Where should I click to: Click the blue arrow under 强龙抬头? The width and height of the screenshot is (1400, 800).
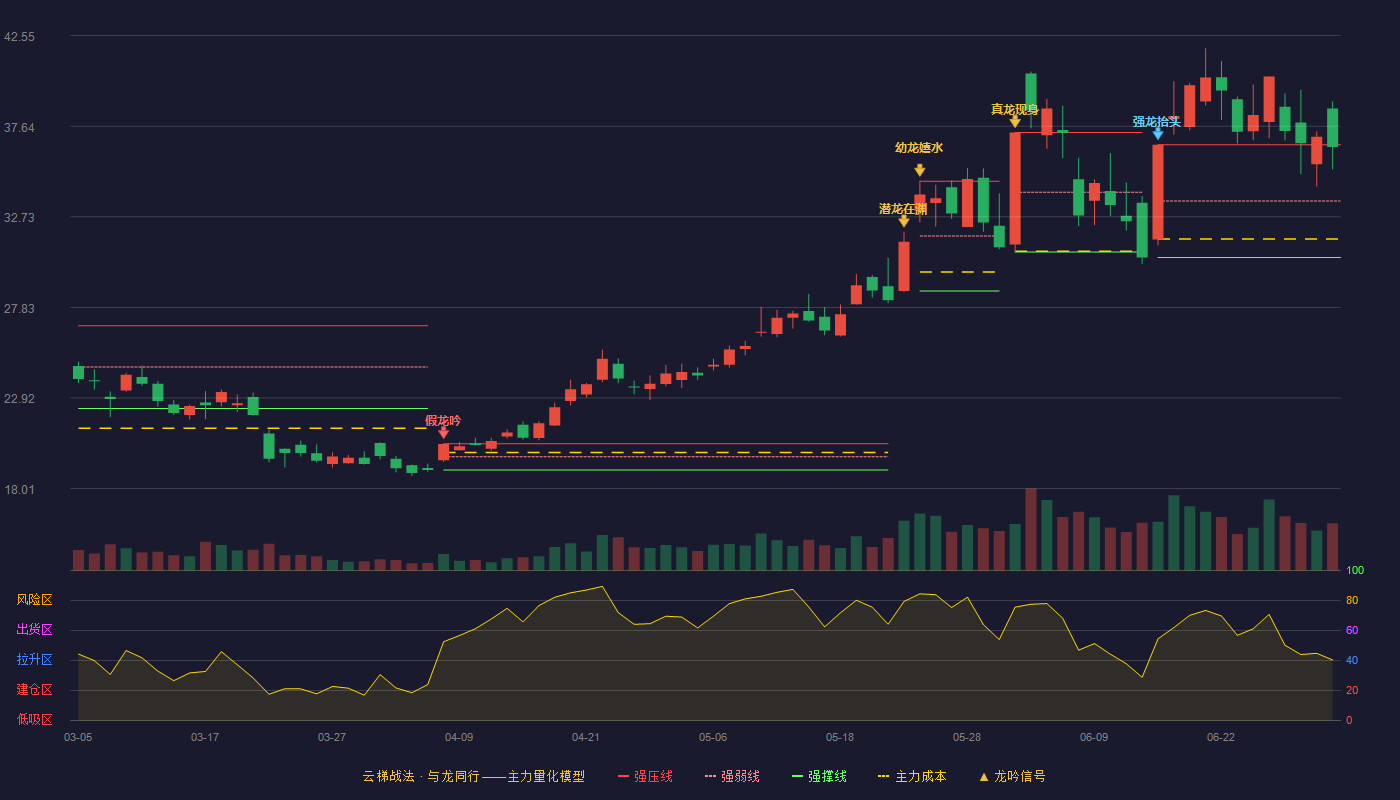[1158, 134]
